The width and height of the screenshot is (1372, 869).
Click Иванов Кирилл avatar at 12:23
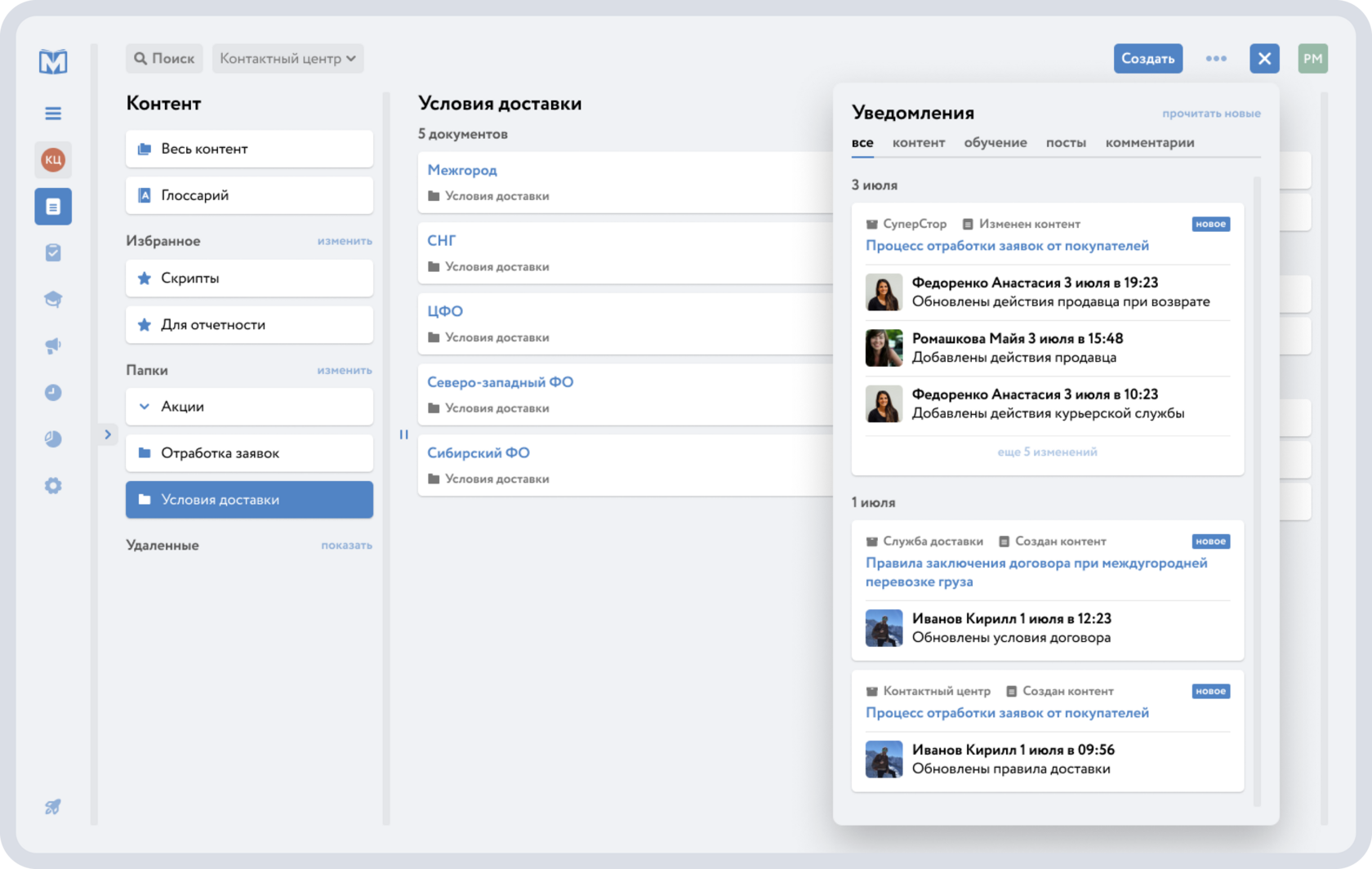click(884, 628)
